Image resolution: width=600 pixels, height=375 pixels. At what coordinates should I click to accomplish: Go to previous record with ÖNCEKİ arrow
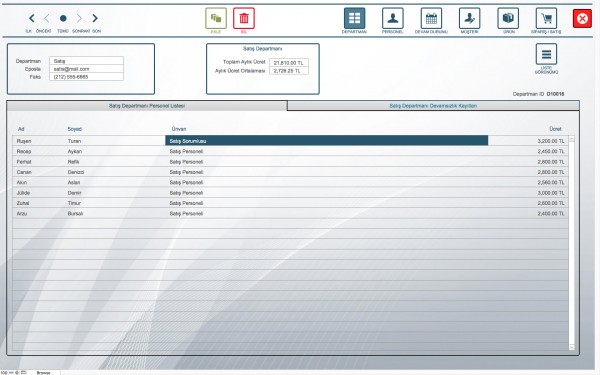[x=47, y=18]
